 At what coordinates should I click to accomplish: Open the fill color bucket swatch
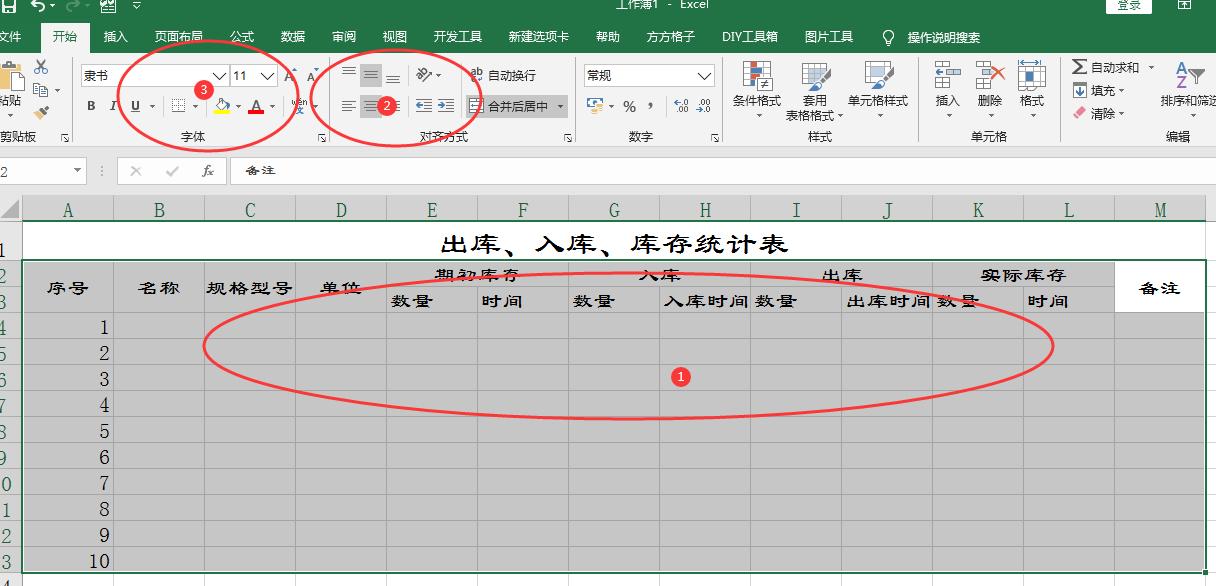pos(222,104)
